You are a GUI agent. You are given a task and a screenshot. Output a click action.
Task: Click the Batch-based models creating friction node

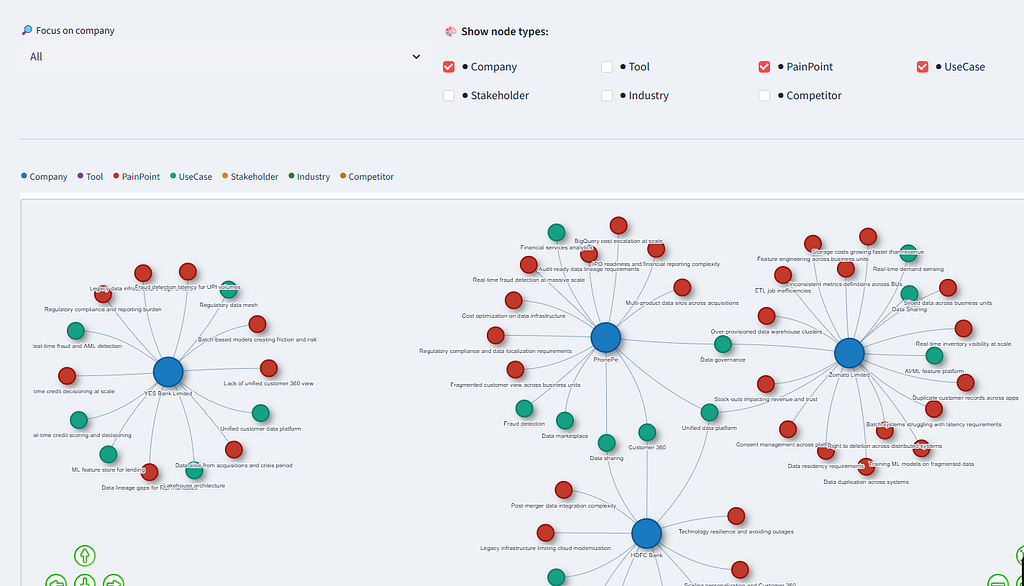[257, 324]
